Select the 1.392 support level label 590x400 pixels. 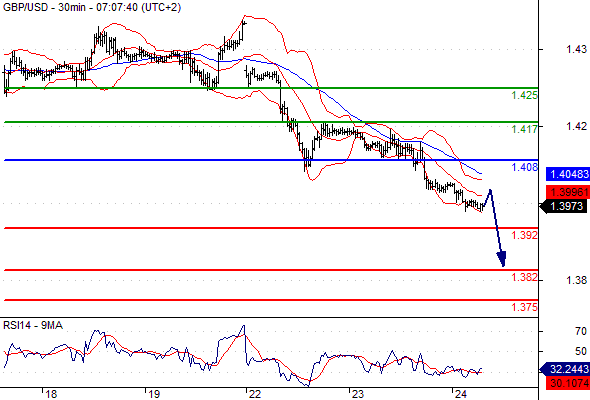[525, 236]
